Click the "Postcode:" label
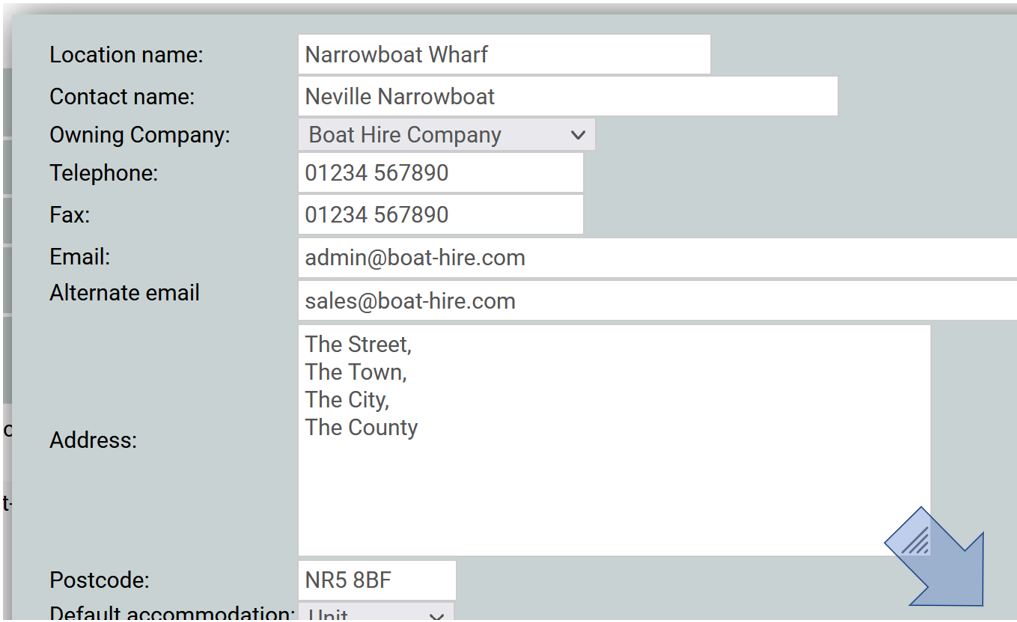The height and width of the screenshot is (622, 1017). tap(99, 580)
